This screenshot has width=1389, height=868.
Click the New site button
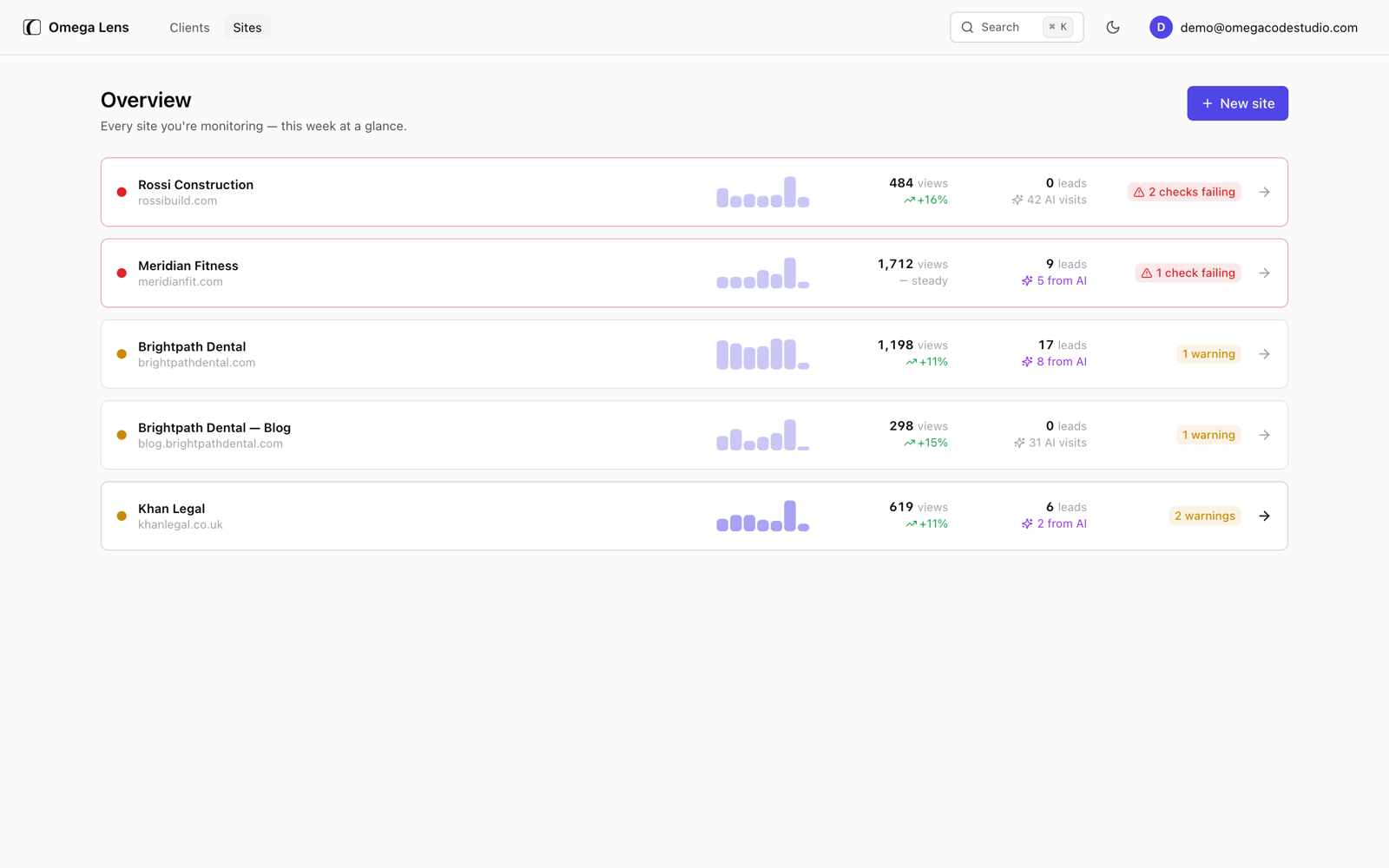pos(1237,103)
